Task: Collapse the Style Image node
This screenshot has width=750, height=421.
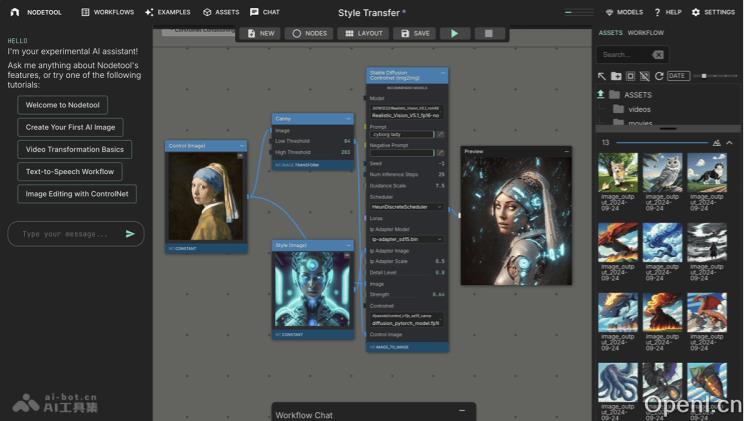Action: click(348, 245)
